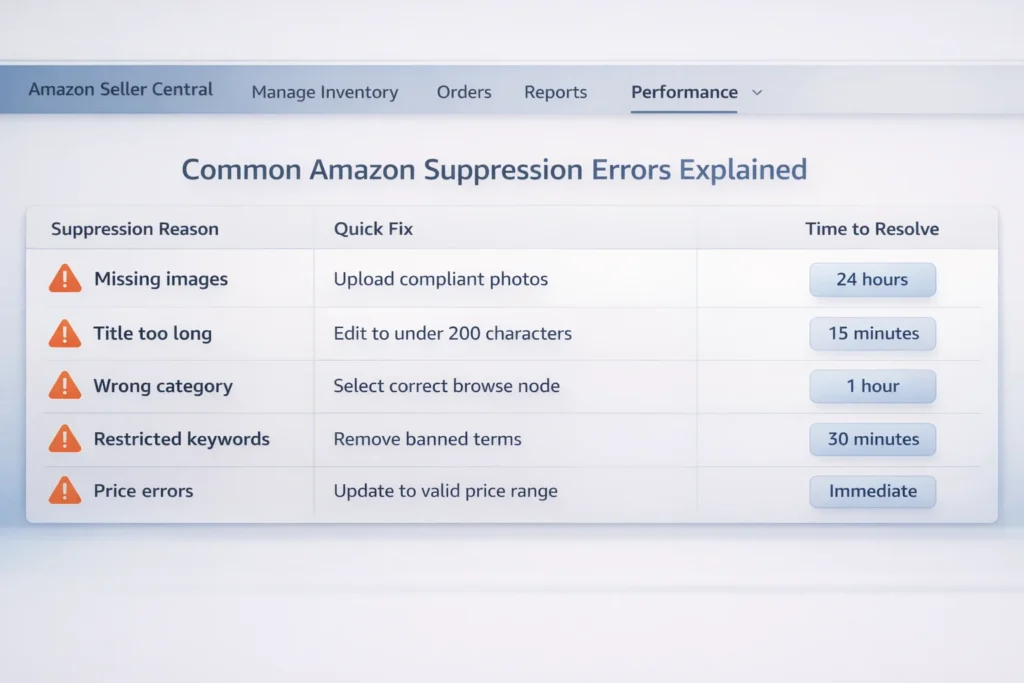Viewport: 1024px width, 683px height.
Task: Open Amazon Seller Central home
Action: coord(120,90)
